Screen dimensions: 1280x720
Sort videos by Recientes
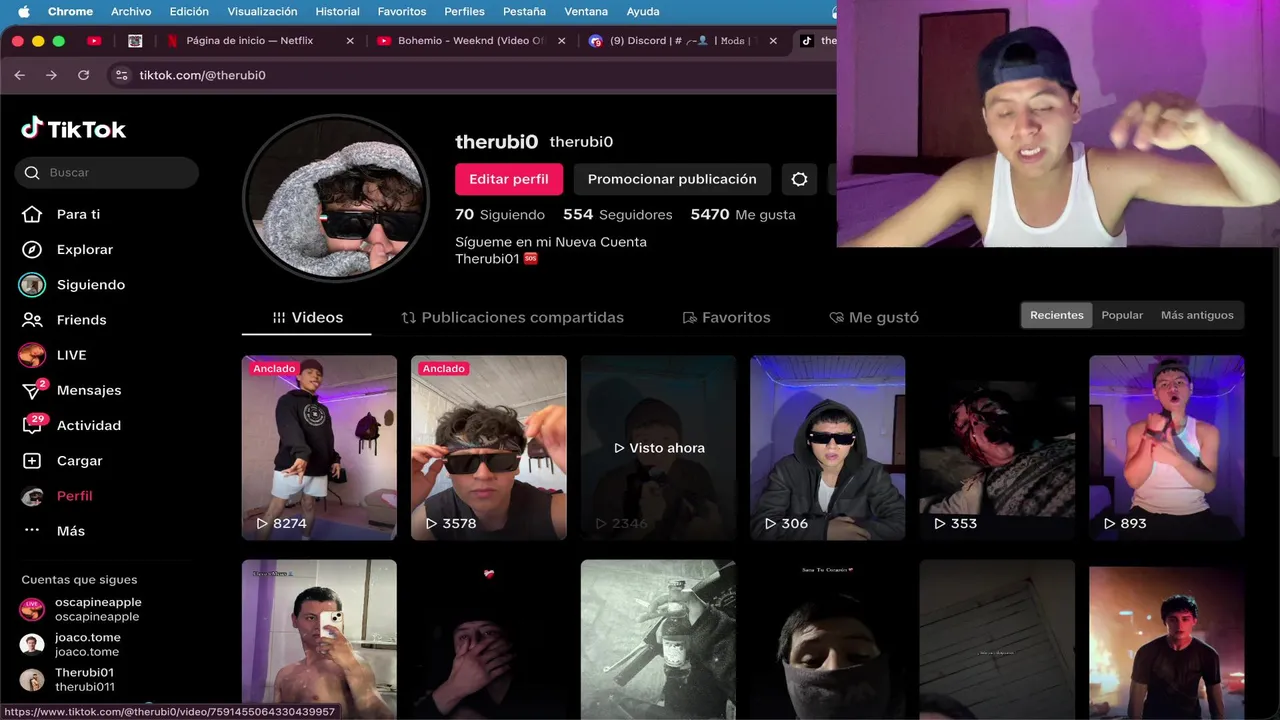pyautogui.click(x=1057, y=315)
